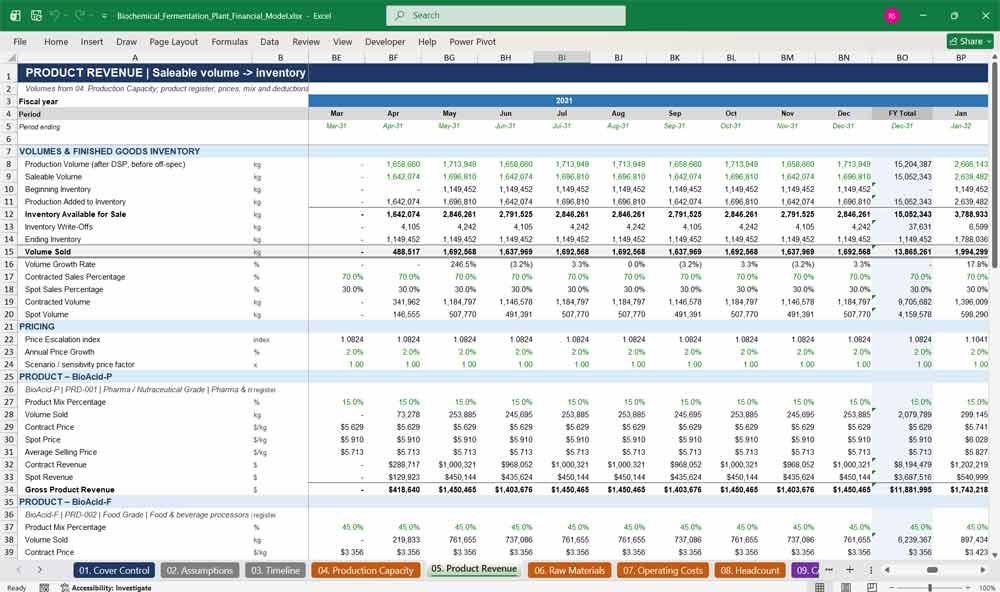
Task: Click the zoom slider handle
Action: (x=930, y=587)
